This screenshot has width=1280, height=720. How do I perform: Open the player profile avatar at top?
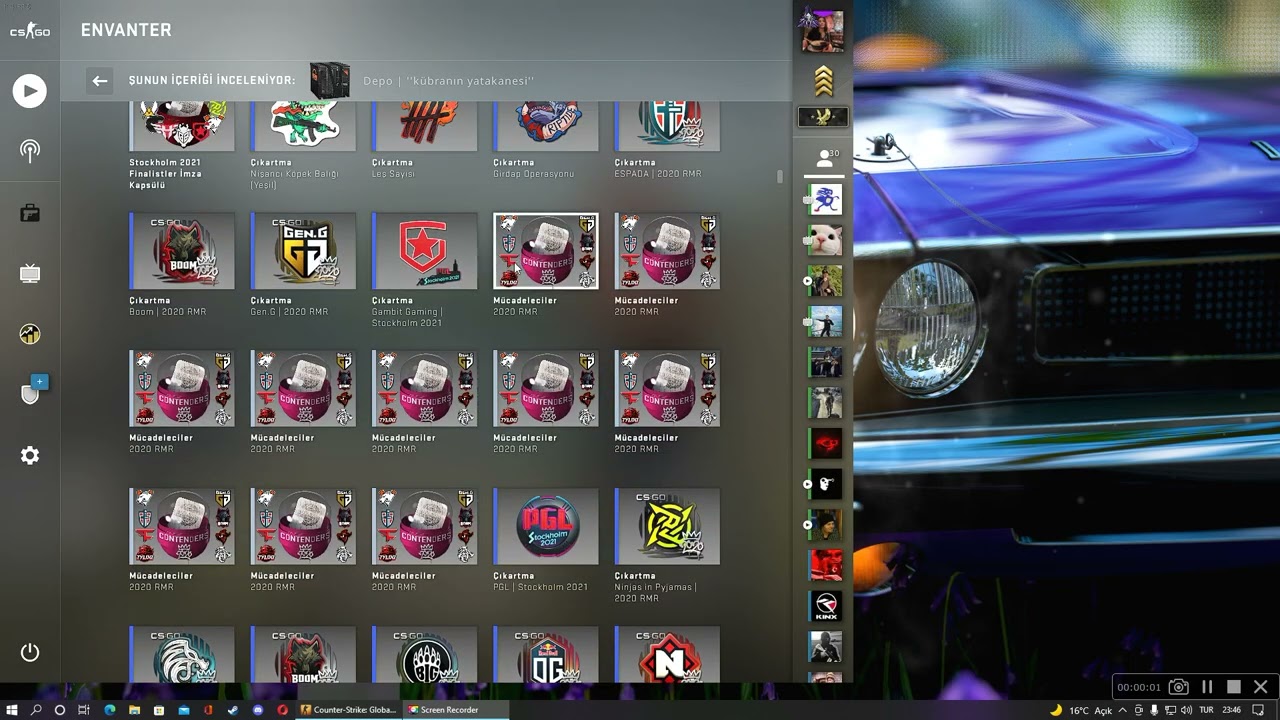(822, 30)
